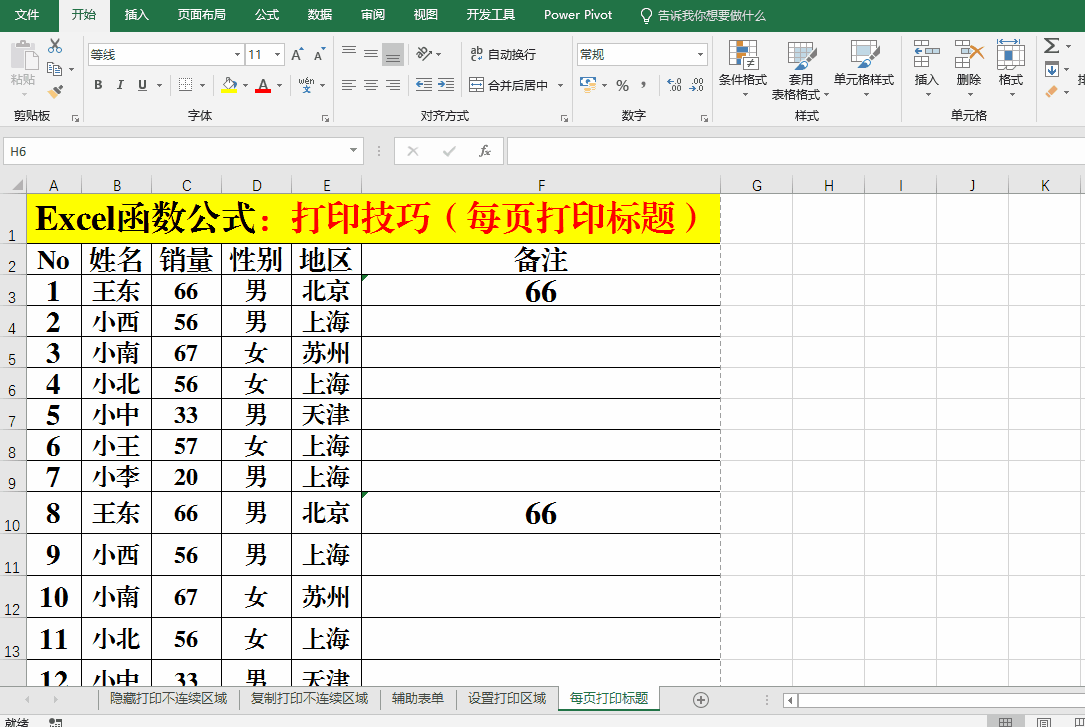Switch to the 设置打印区域 sheet tab

pos(507,698)
